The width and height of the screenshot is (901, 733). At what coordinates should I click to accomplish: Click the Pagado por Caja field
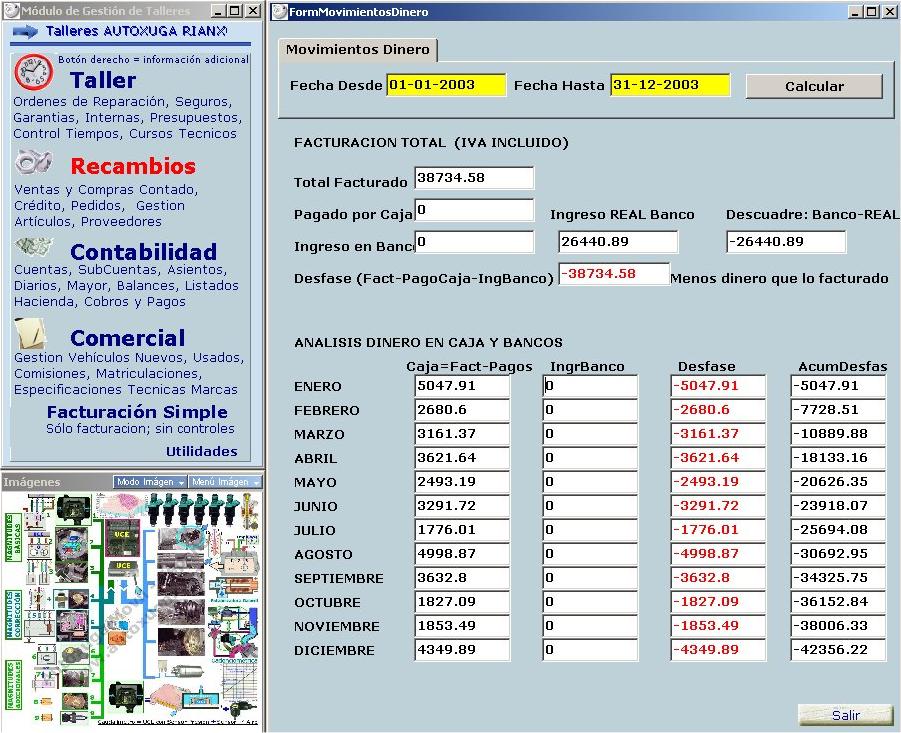pos(474,210)
